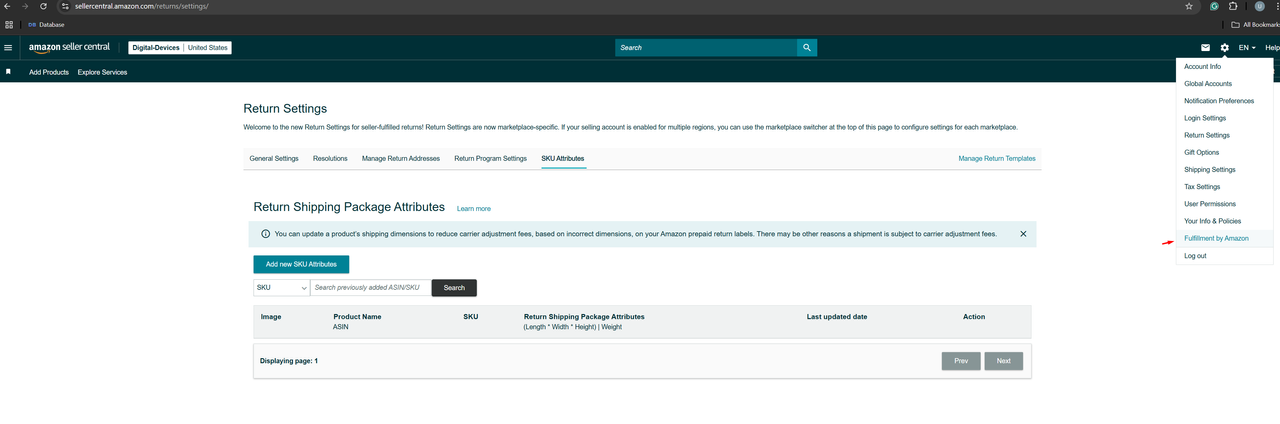The image size is (1280, 424).
Task: Open the EN language dropdown
Action: [x=1247, y=48]
